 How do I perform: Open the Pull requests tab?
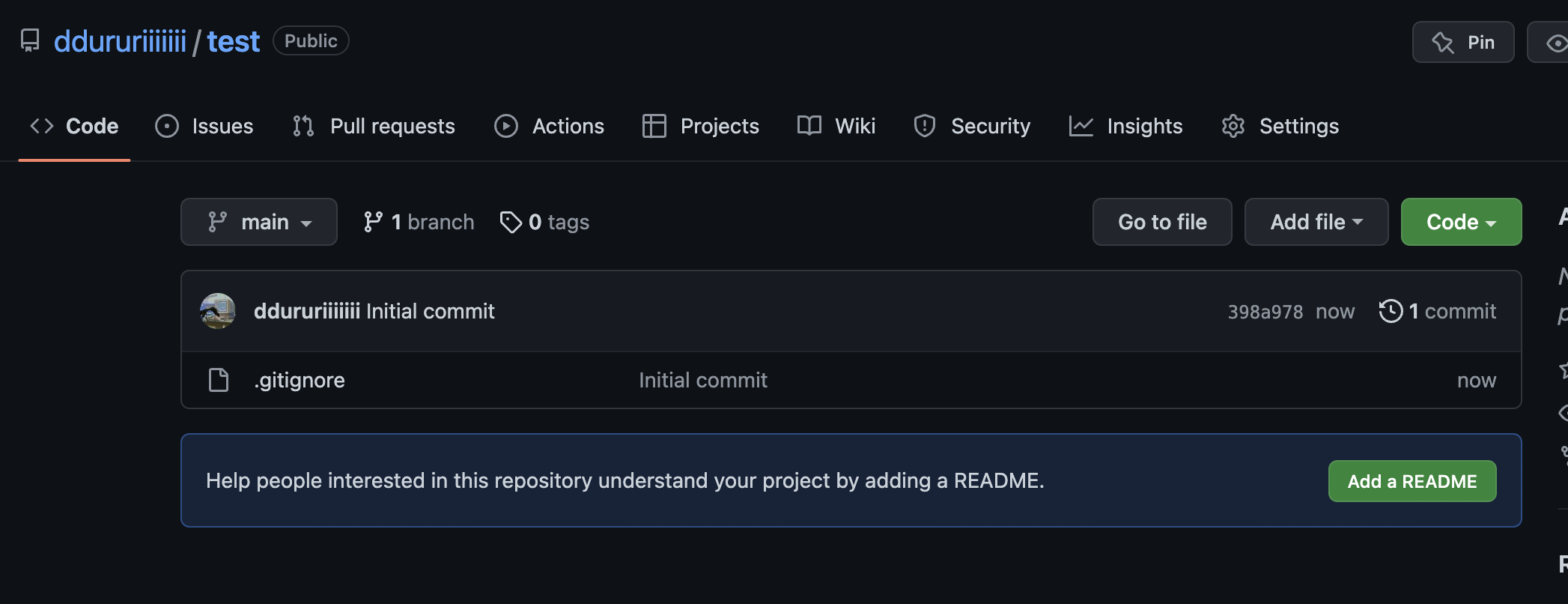pyautogui.click(x=374, y=126)
